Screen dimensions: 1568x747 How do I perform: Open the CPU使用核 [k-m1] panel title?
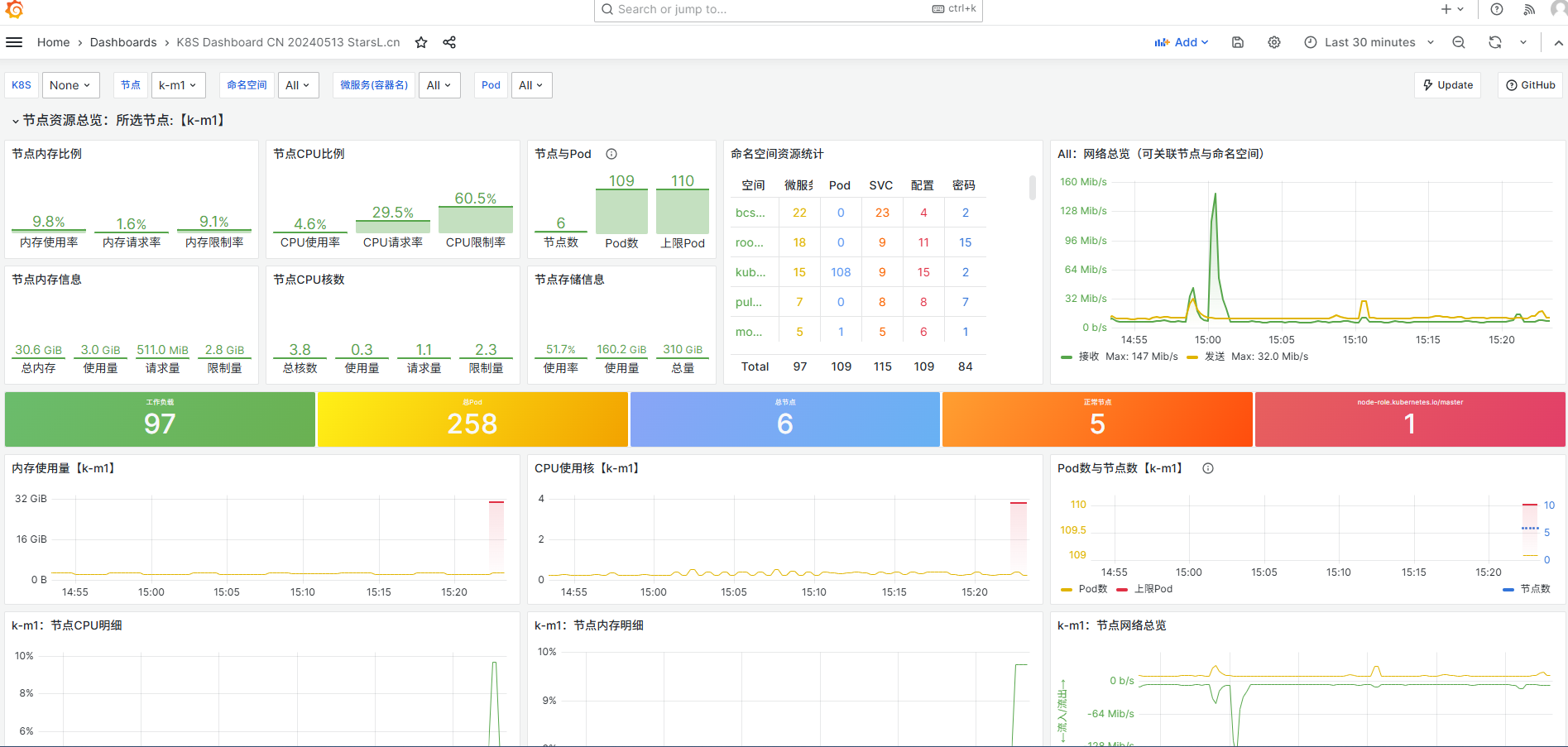[588, 468]
